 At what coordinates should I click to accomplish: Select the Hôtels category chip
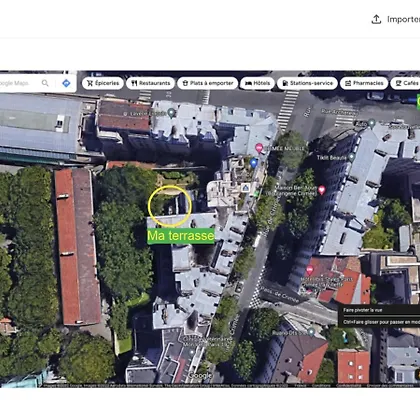[x=257, y=83]
